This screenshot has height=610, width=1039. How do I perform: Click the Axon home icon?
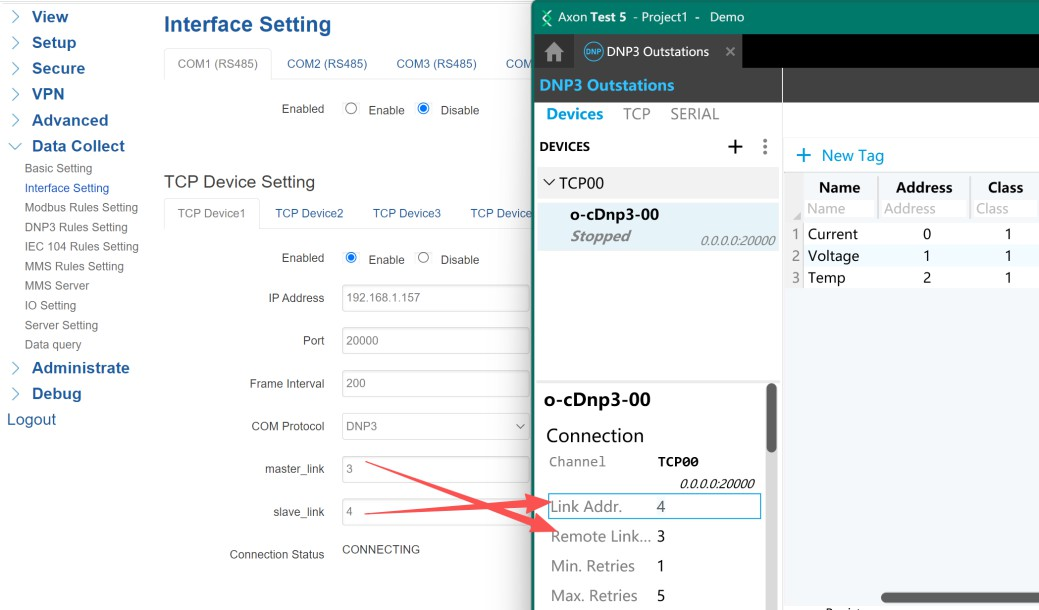554,52
